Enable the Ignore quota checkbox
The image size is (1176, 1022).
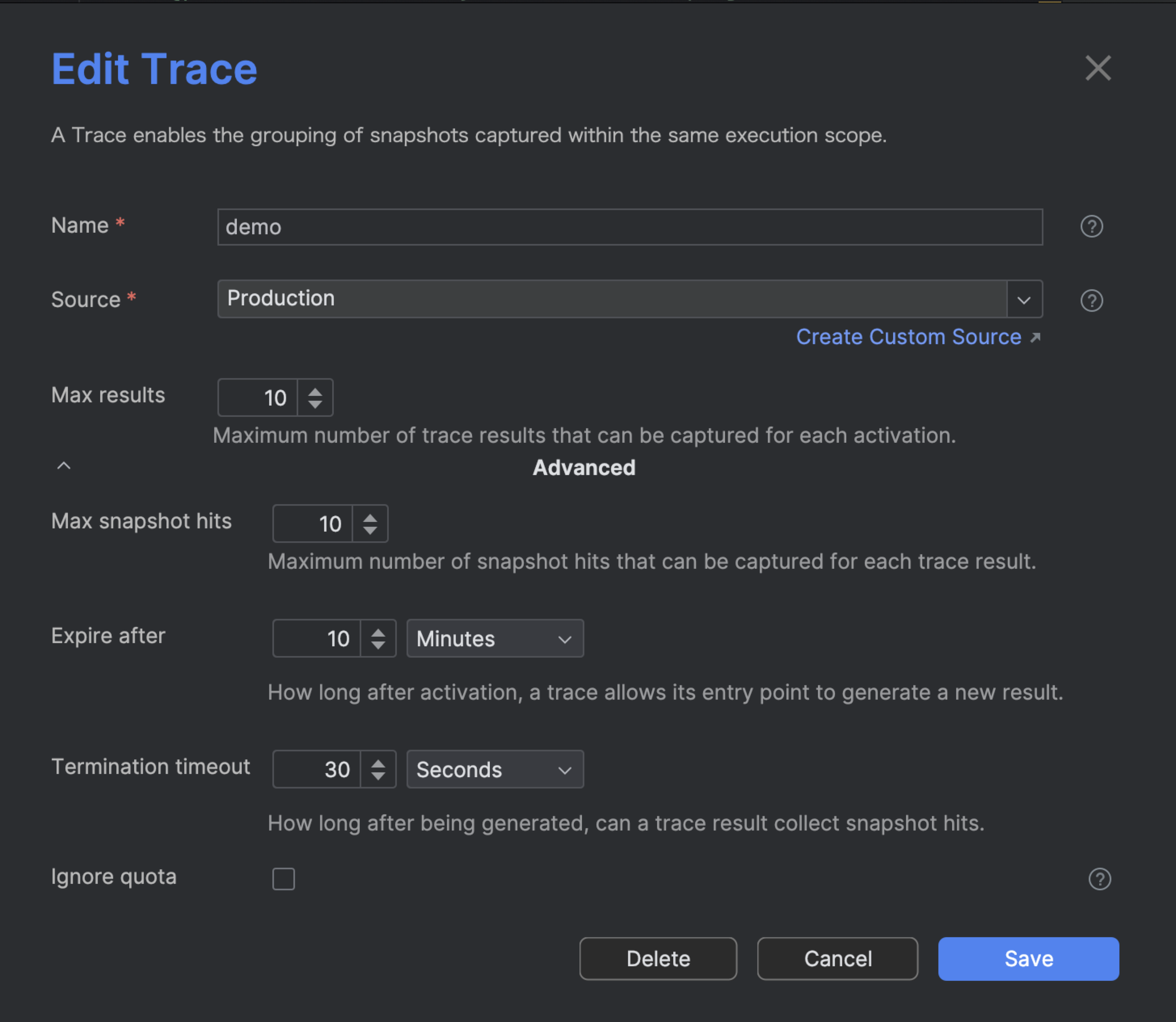point(284,879)
